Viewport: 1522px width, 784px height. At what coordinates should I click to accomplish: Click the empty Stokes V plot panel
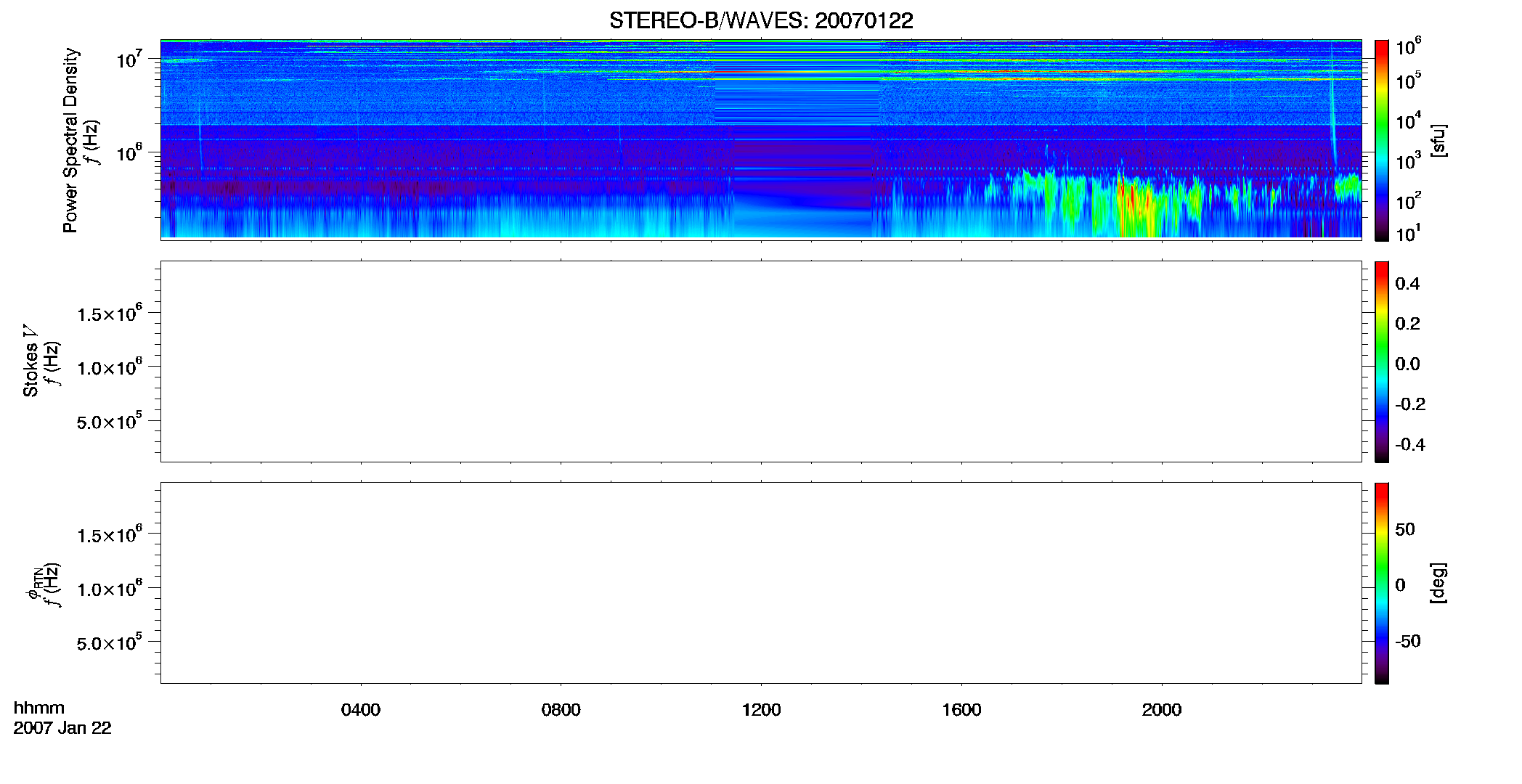click(761, 362)
